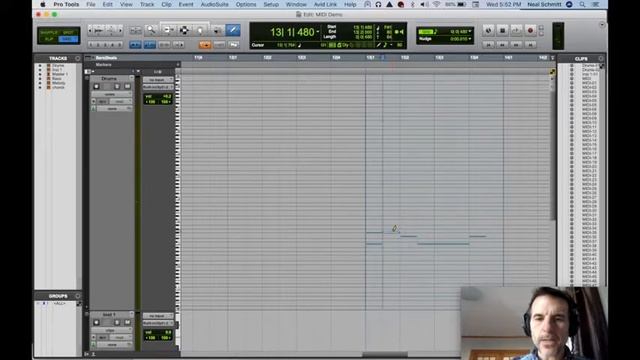
Task: Open the Groups list pop-up menu
Action: coord(78,296)
